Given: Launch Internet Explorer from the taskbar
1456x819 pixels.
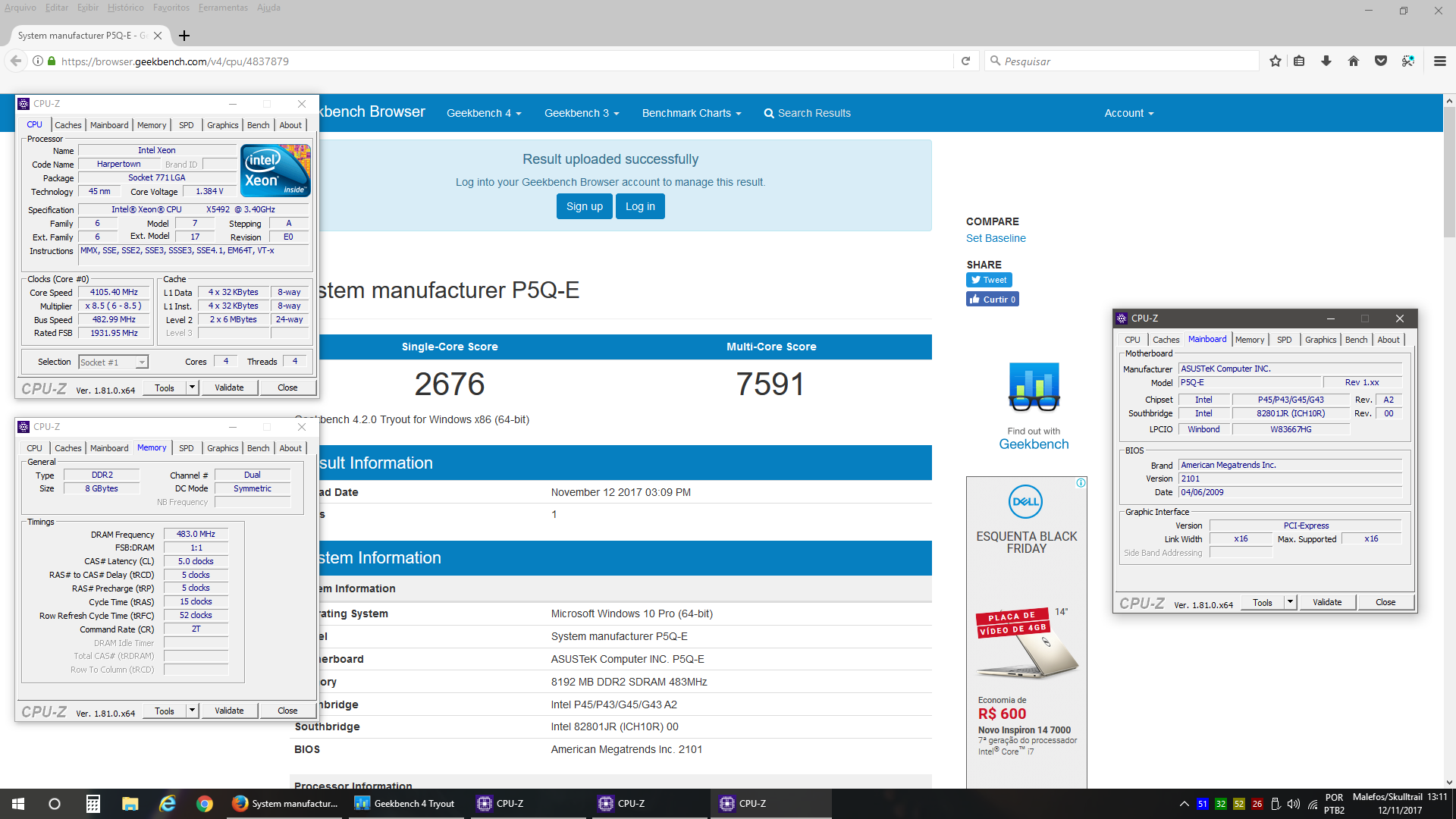Looking at the screenshot, I should tap(167, 804).
